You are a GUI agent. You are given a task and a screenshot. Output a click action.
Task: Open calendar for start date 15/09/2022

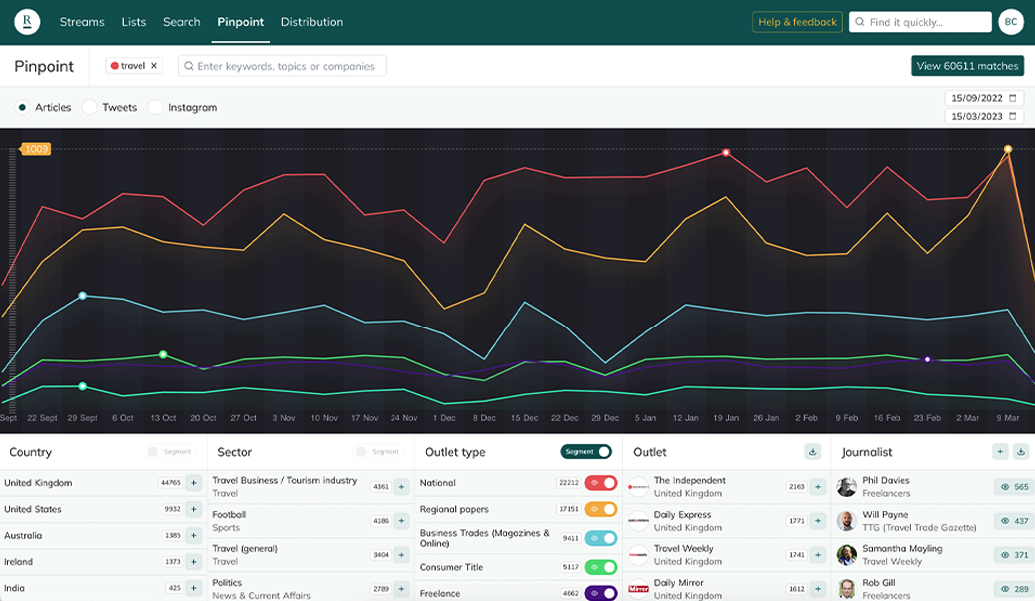(x=1013, y=98)
